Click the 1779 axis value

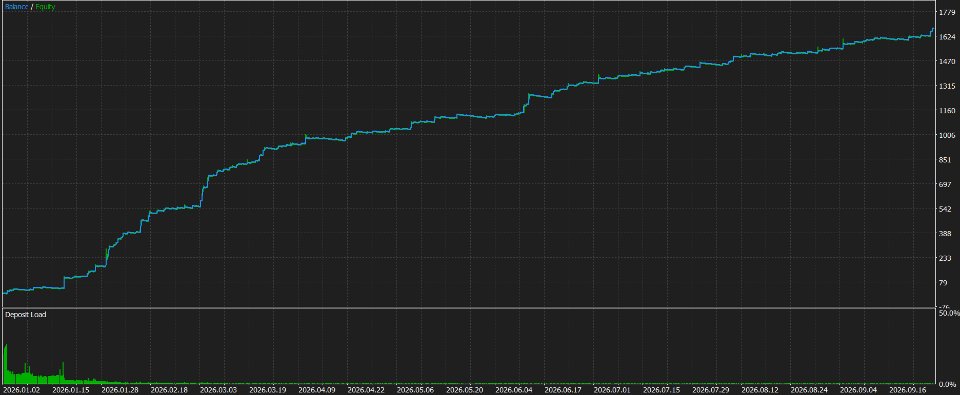point(947,12)
